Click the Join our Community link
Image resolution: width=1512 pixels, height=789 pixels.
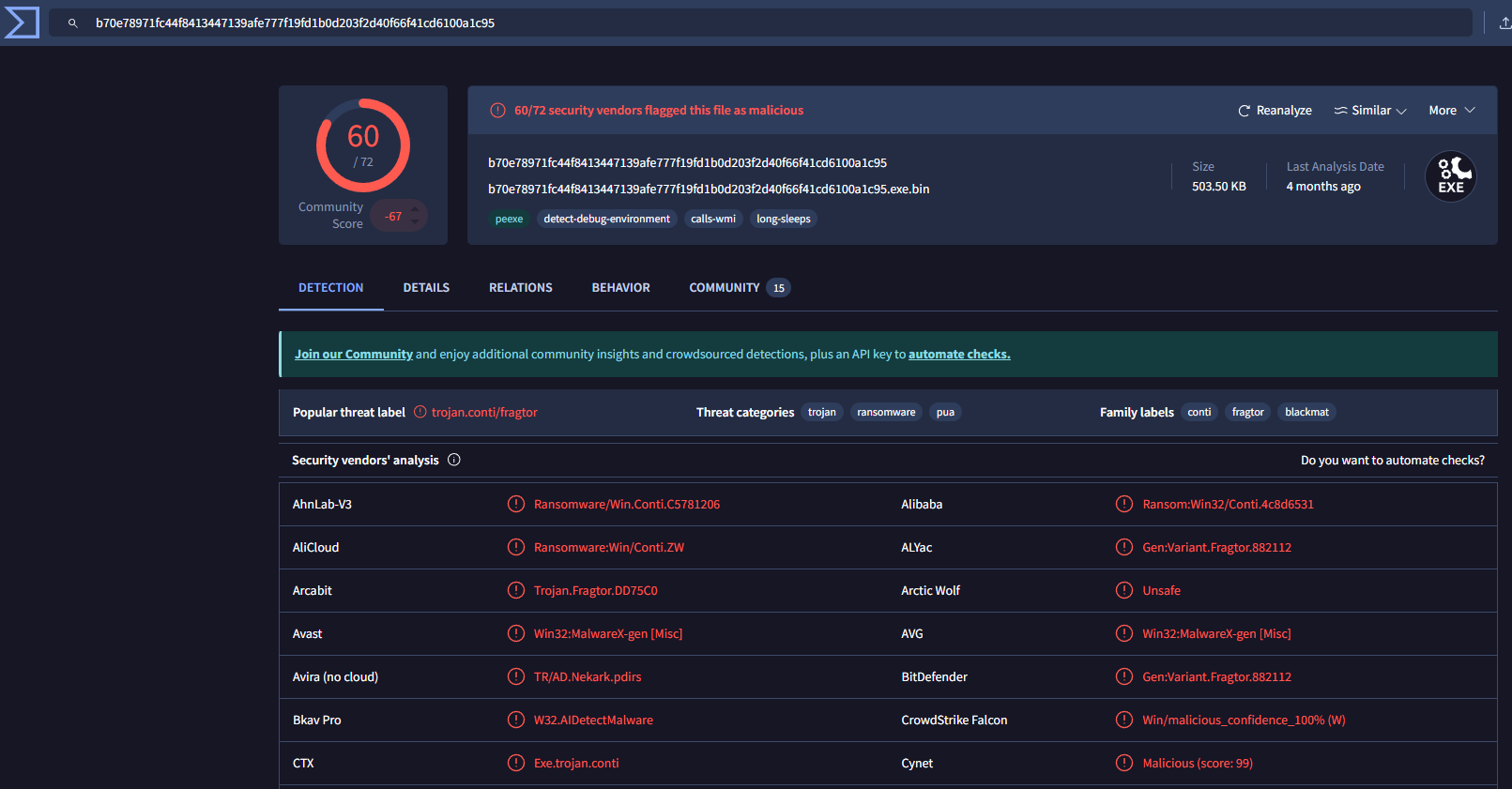354,355
